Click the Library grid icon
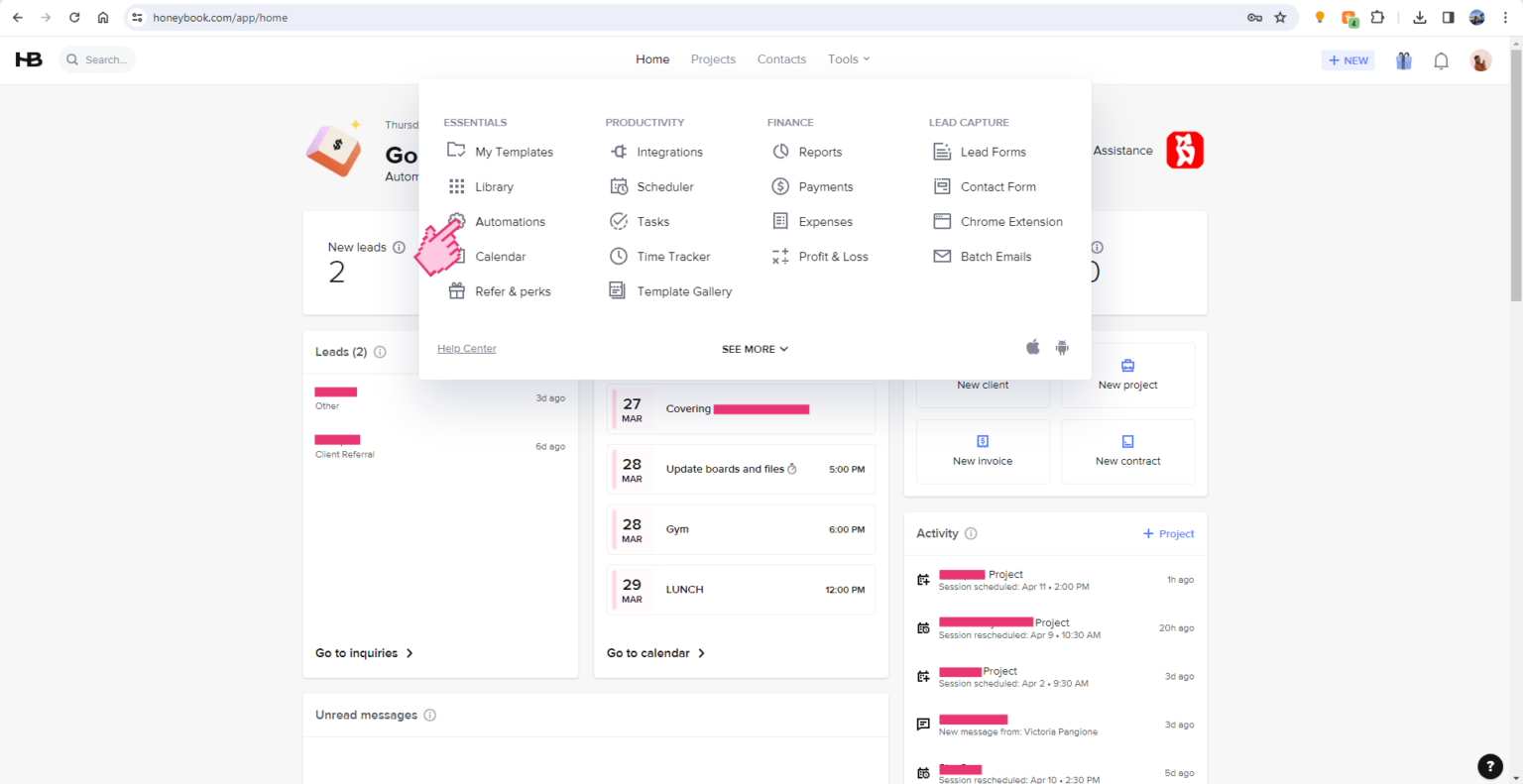Screen dimensions: 1523x784 coord(456,186)
